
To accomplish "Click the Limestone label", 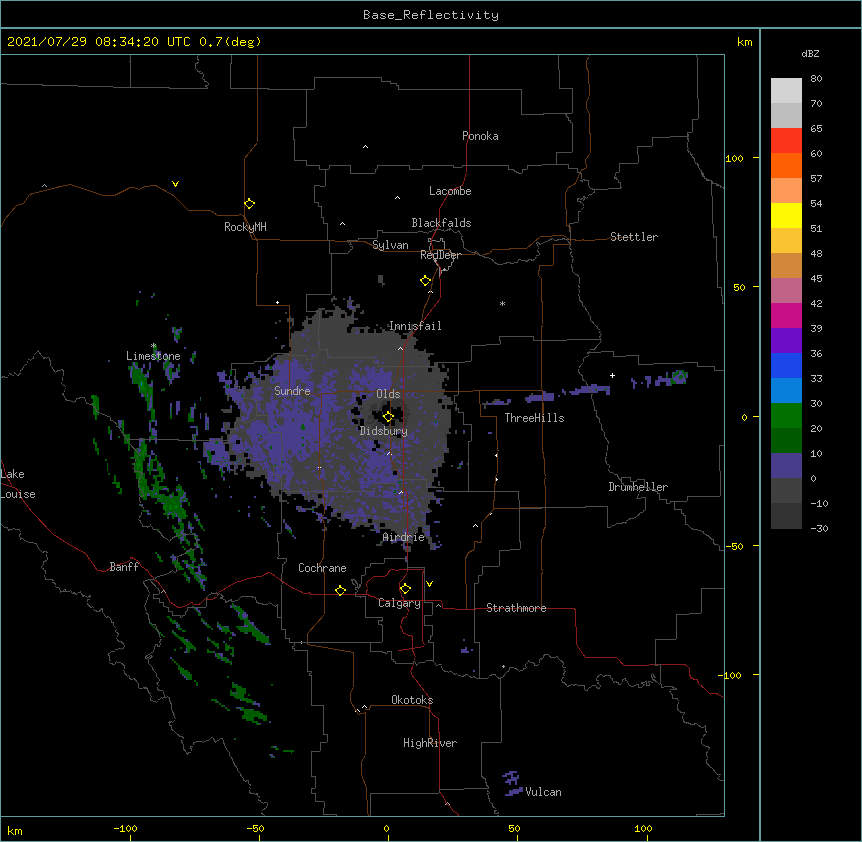I will pyautogui.click(x=153, y=356).
